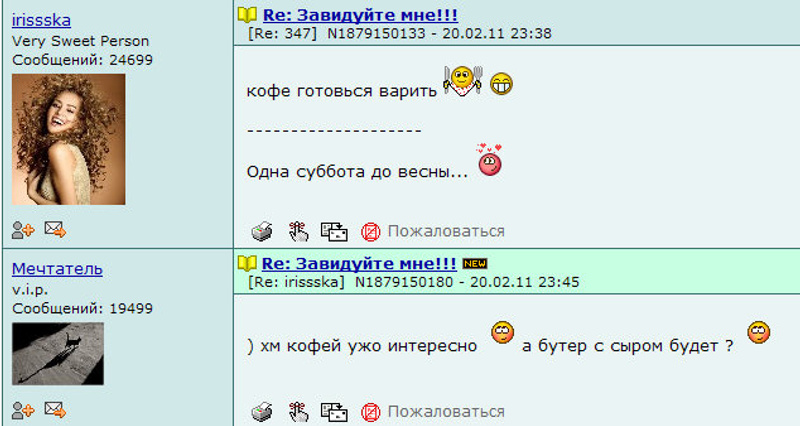Add irissska to contacts icon

tap(23, 230)
